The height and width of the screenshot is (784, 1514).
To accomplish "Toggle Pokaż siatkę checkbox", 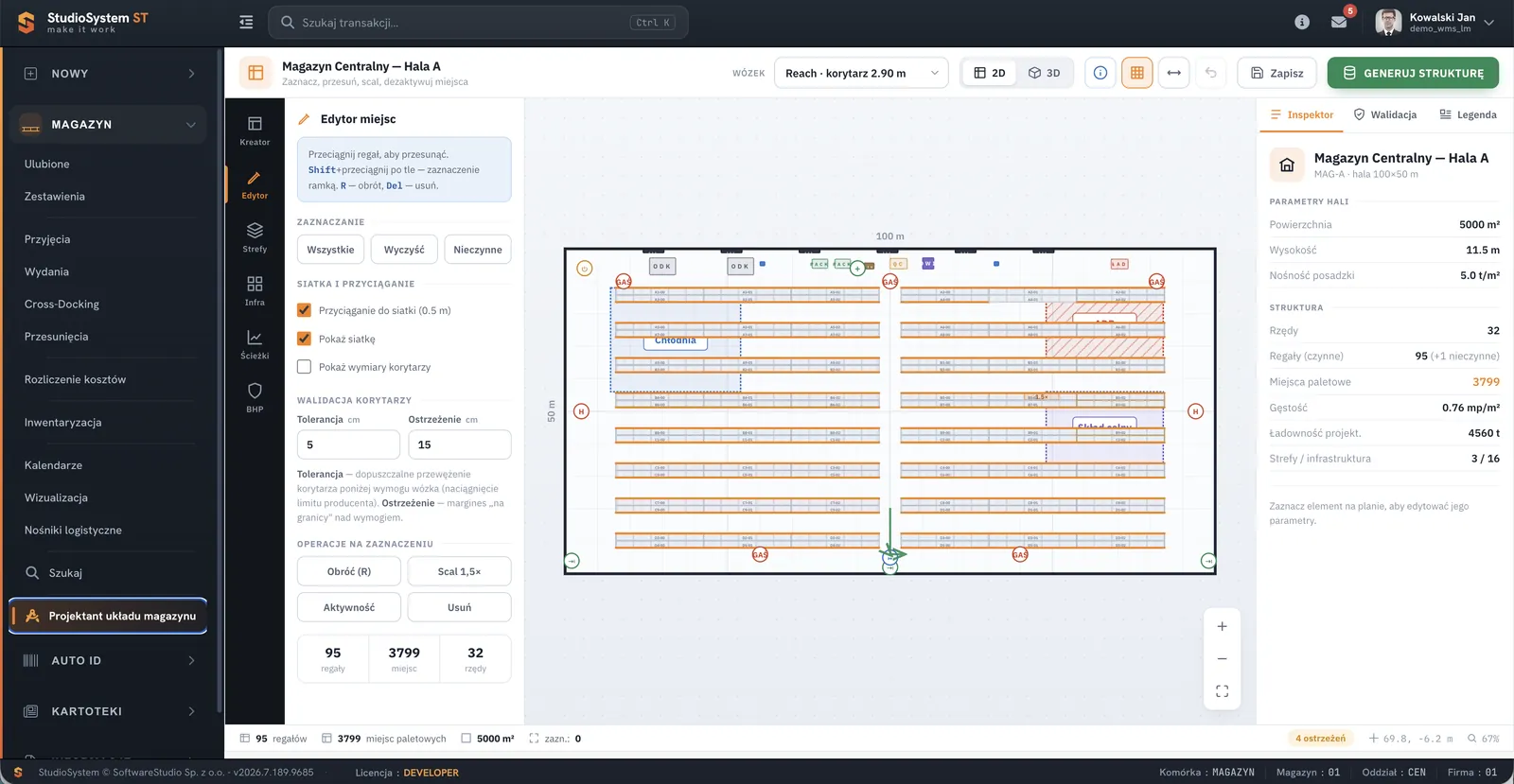I will pos(304,339).
